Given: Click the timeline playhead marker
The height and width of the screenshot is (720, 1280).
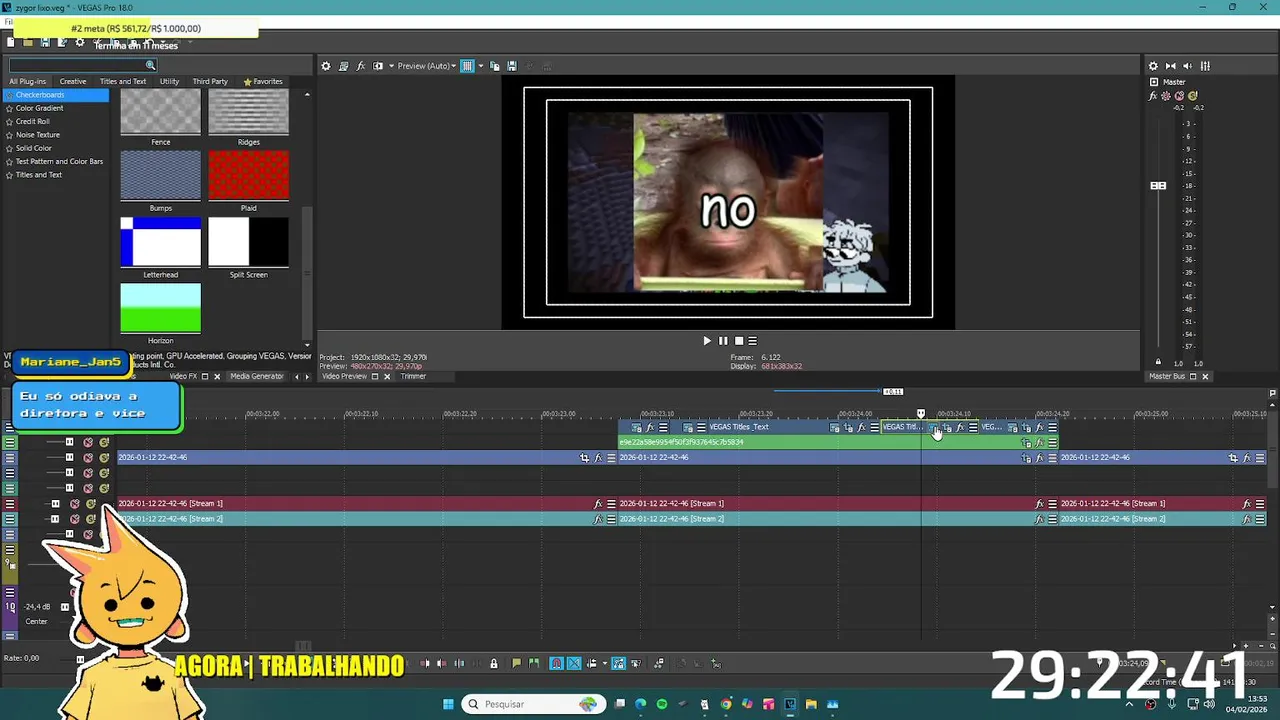Looking at the screenshot, I should [921, 413].
